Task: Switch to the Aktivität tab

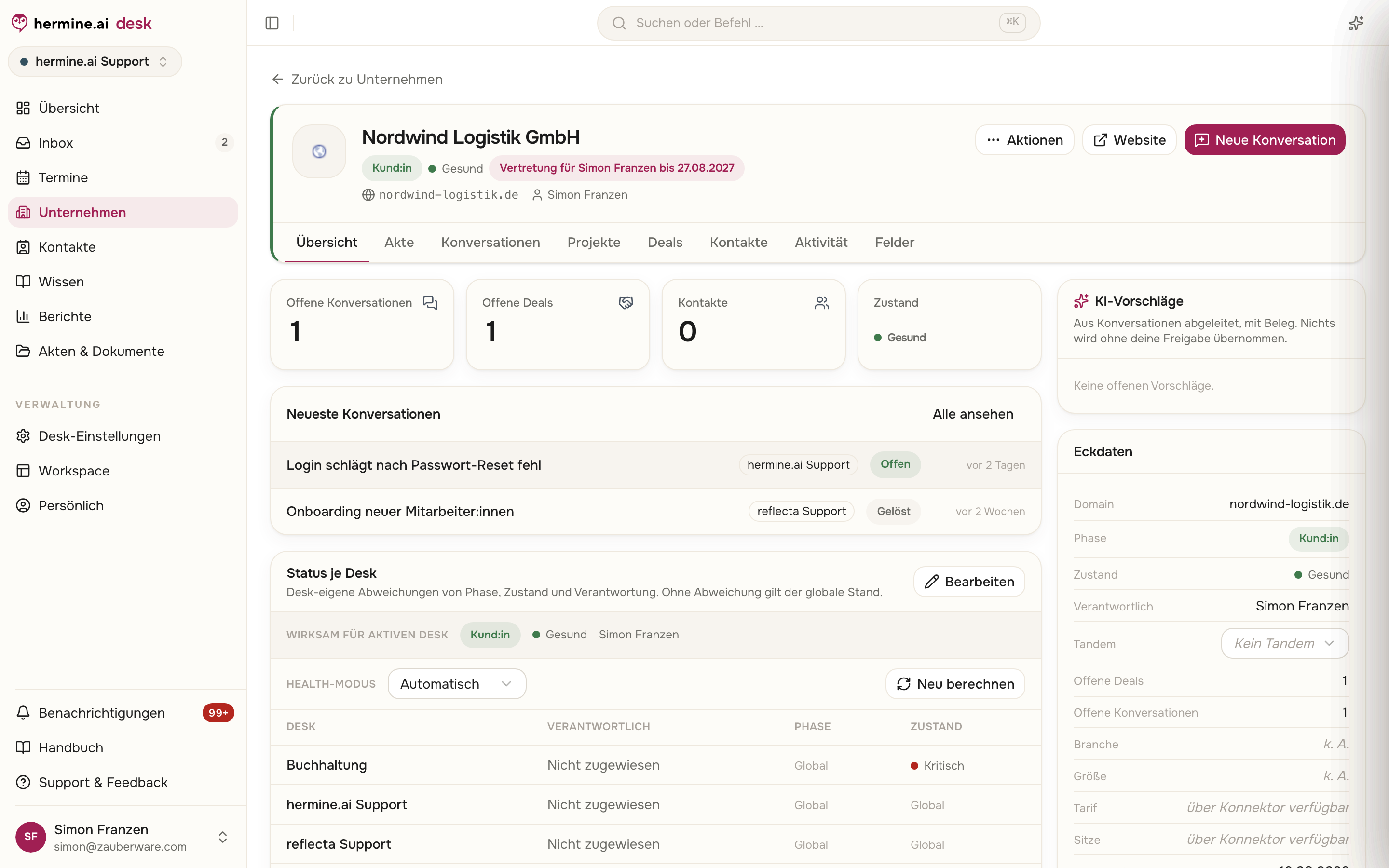Action: 821,242
